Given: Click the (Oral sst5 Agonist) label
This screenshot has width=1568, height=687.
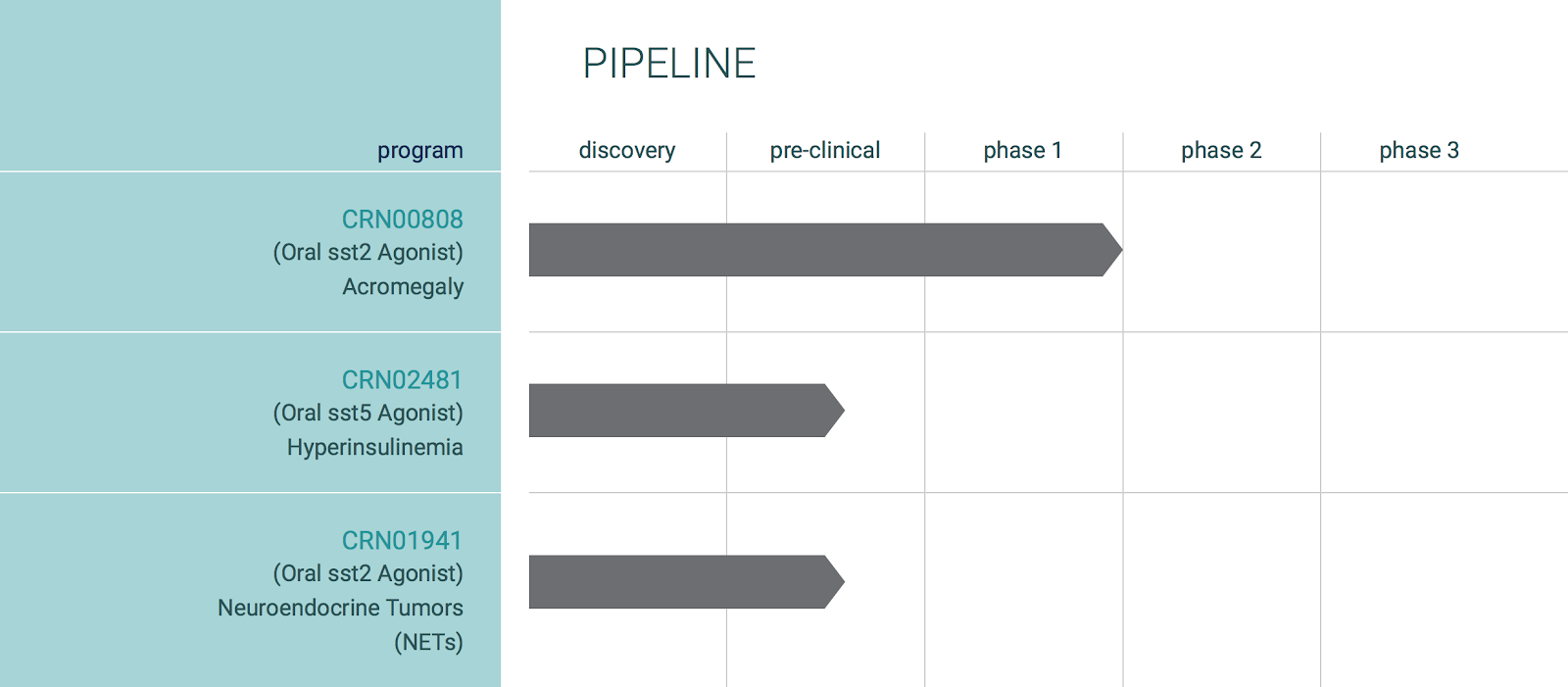Looking at the screenshot, I should tap(368, 414).
